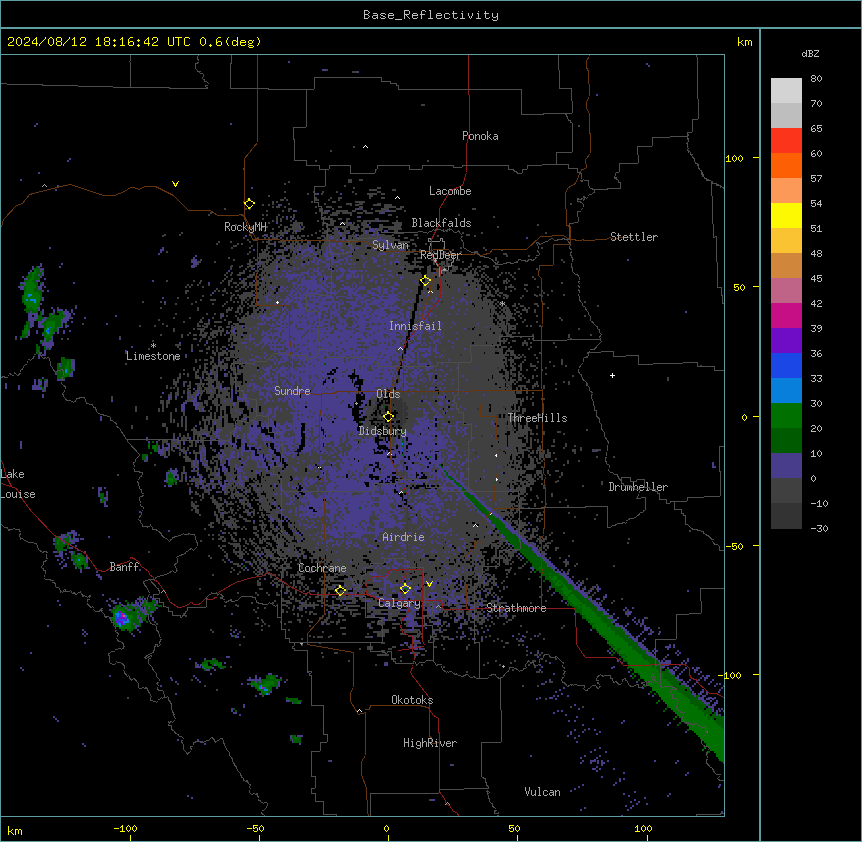Viewport: 862px width, 842px height.
Task: Click the Calgary city label
Action: [399, 603]
